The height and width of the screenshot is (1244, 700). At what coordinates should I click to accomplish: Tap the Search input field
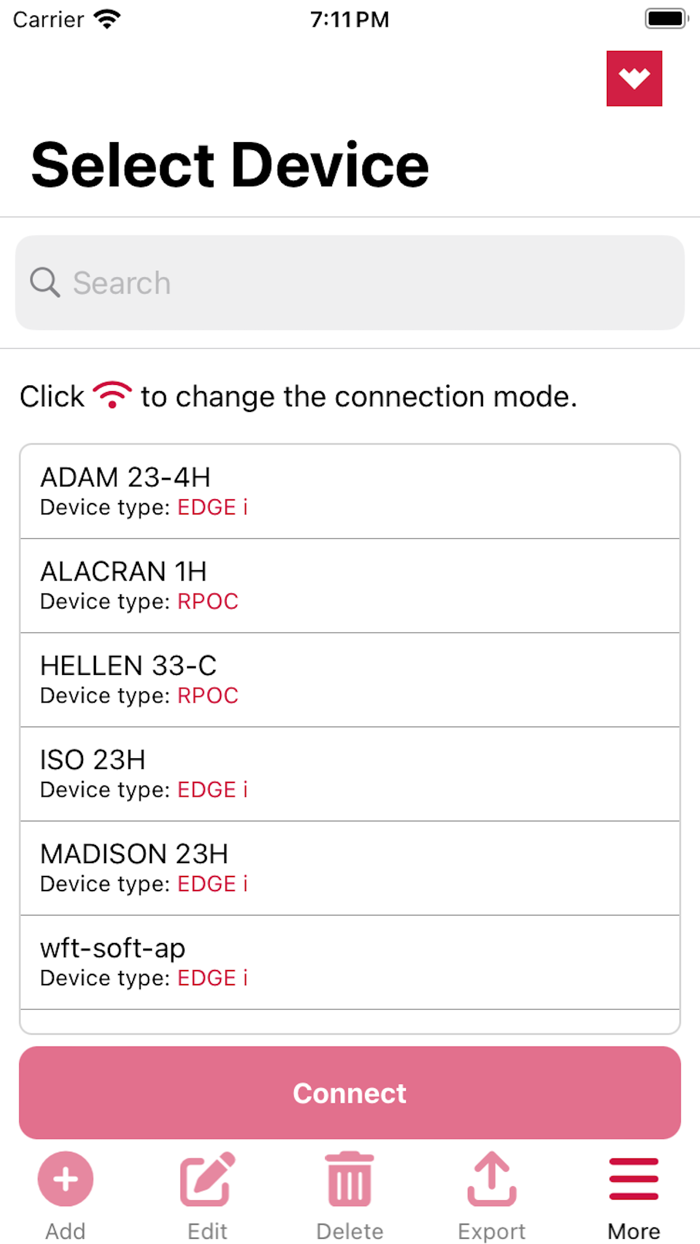point(350,283)
